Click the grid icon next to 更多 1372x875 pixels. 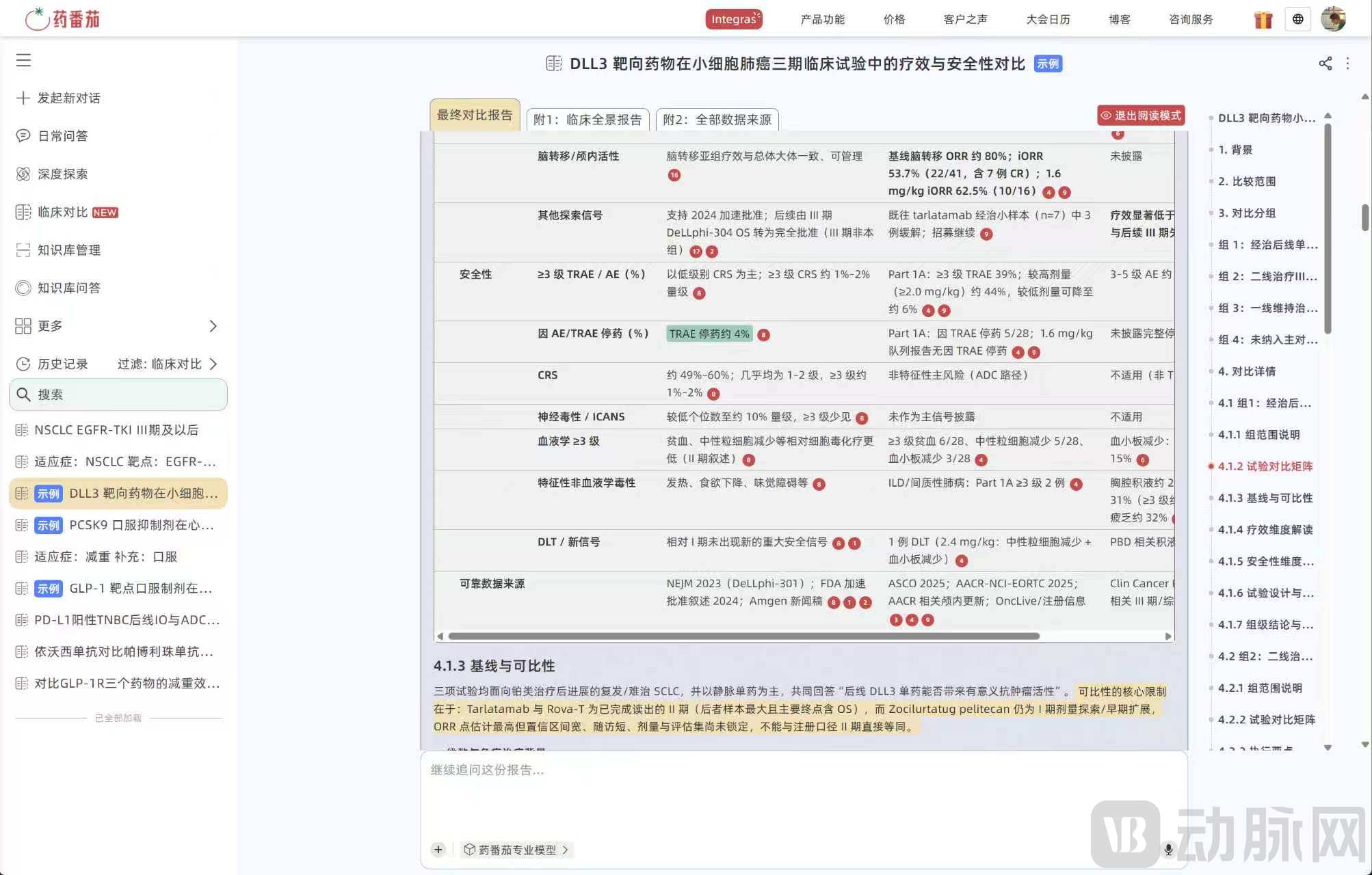tap(23, 325)
